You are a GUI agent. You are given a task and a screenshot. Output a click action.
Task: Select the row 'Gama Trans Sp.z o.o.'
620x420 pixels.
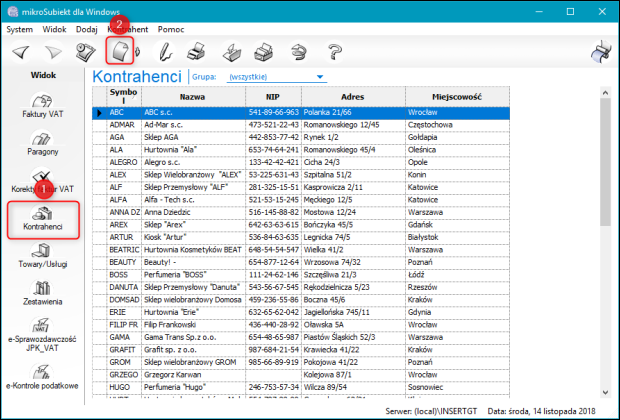click(301, 337)
